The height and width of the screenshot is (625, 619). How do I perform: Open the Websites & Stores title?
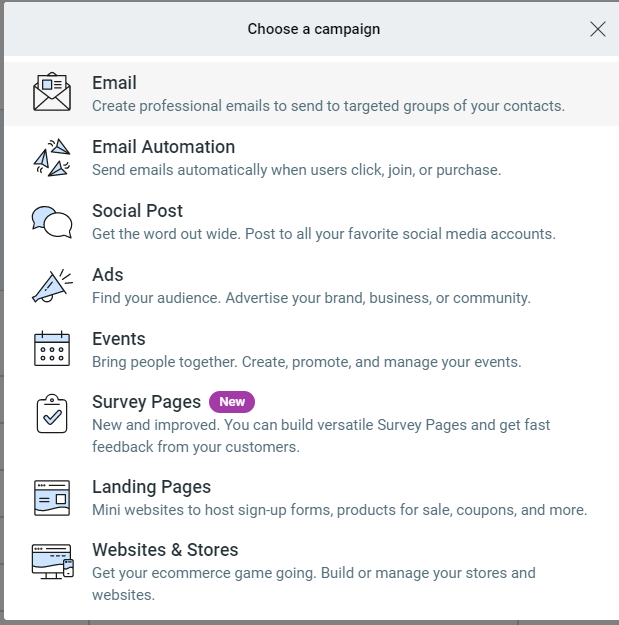[x=165, y=550]
